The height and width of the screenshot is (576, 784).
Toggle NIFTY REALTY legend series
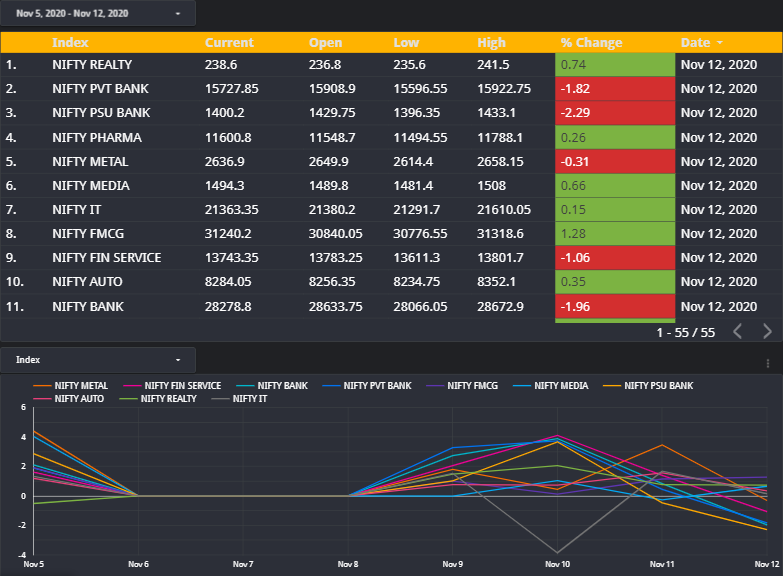158,398
